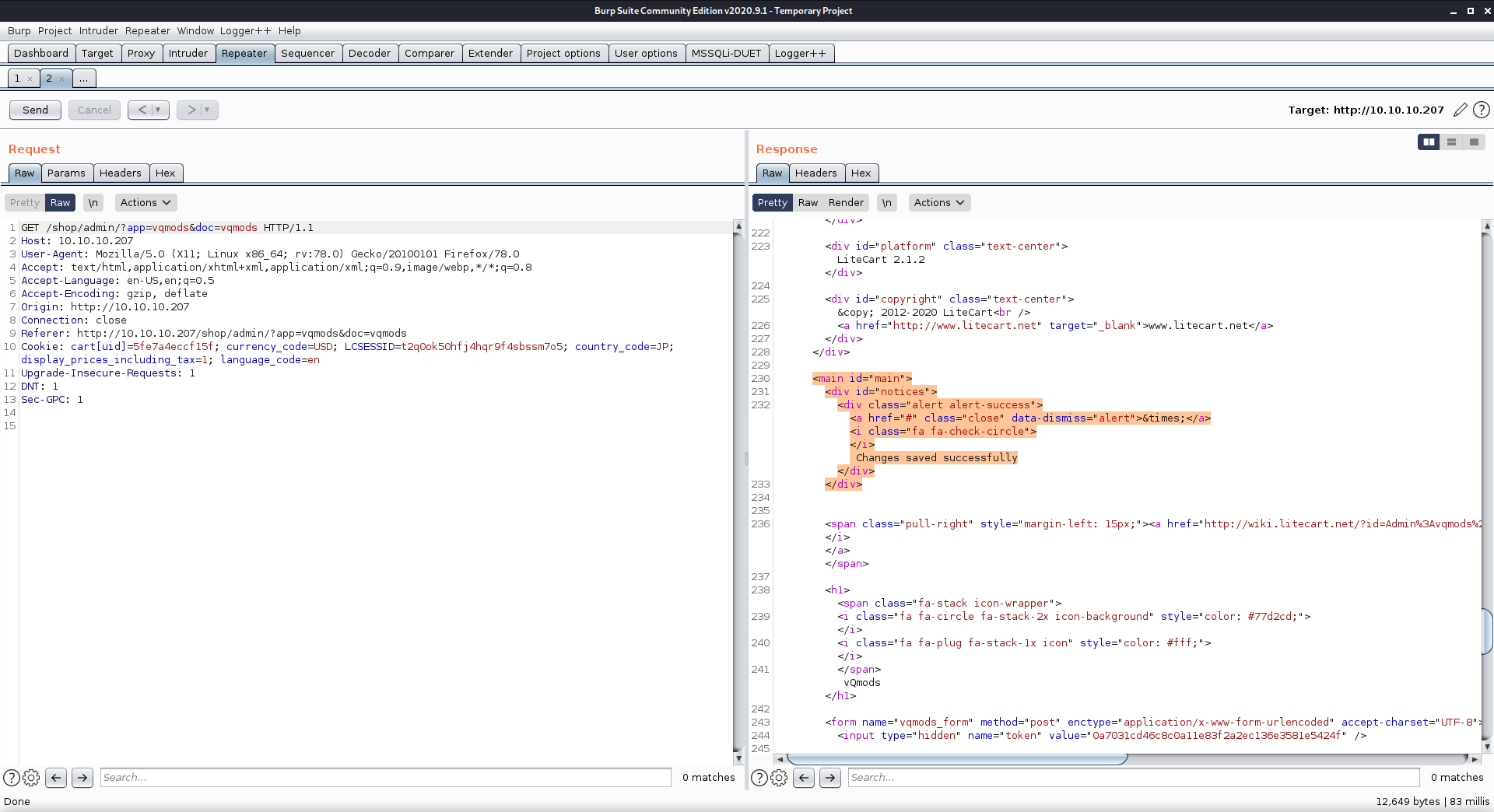The width and height of the screenshot is (1494, 812).
Task: Select side-by-side split layout icon
Action: click(1429, 142)
